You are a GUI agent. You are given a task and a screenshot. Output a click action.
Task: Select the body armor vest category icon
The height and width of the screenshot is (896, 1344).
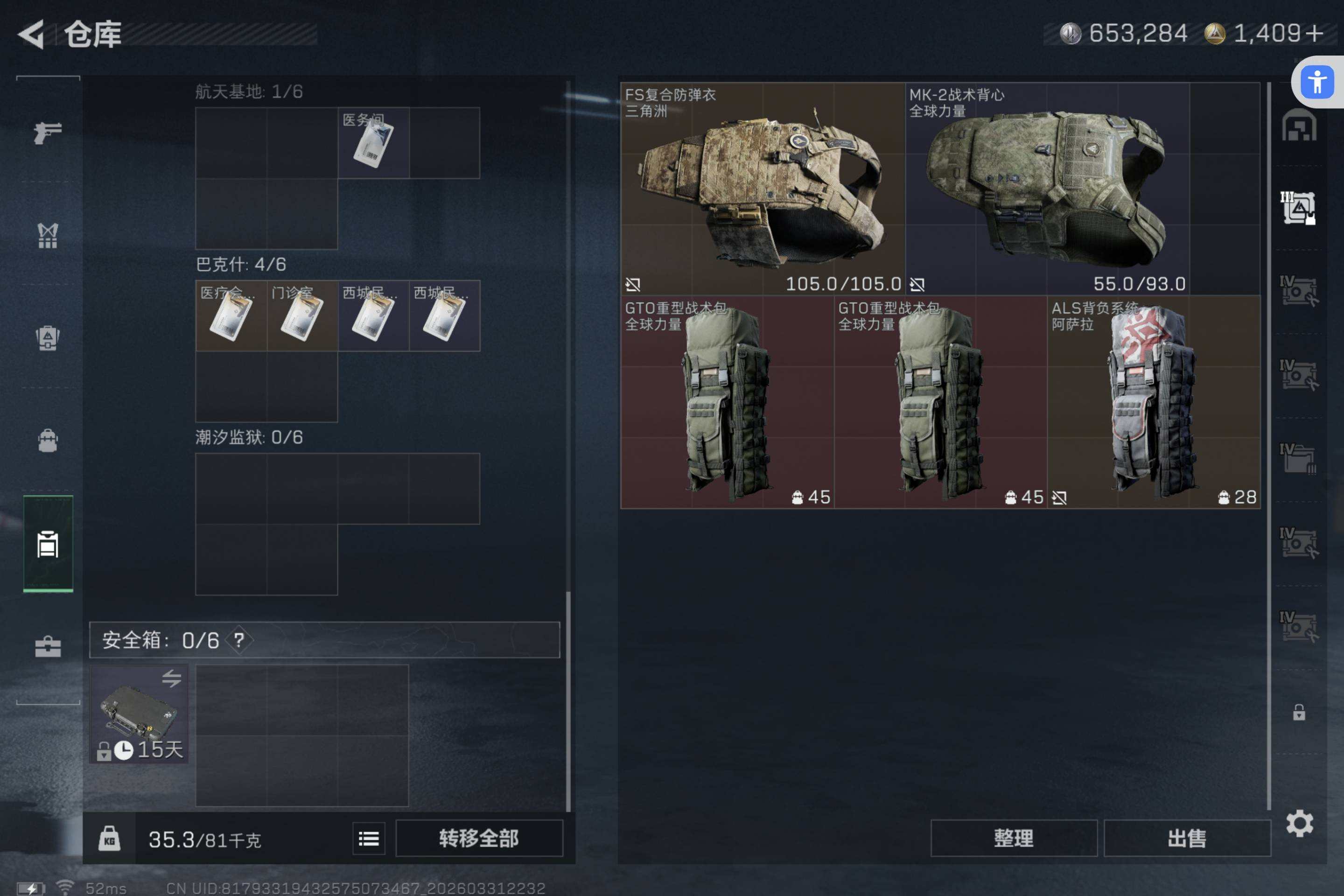(x=48, y=235)
